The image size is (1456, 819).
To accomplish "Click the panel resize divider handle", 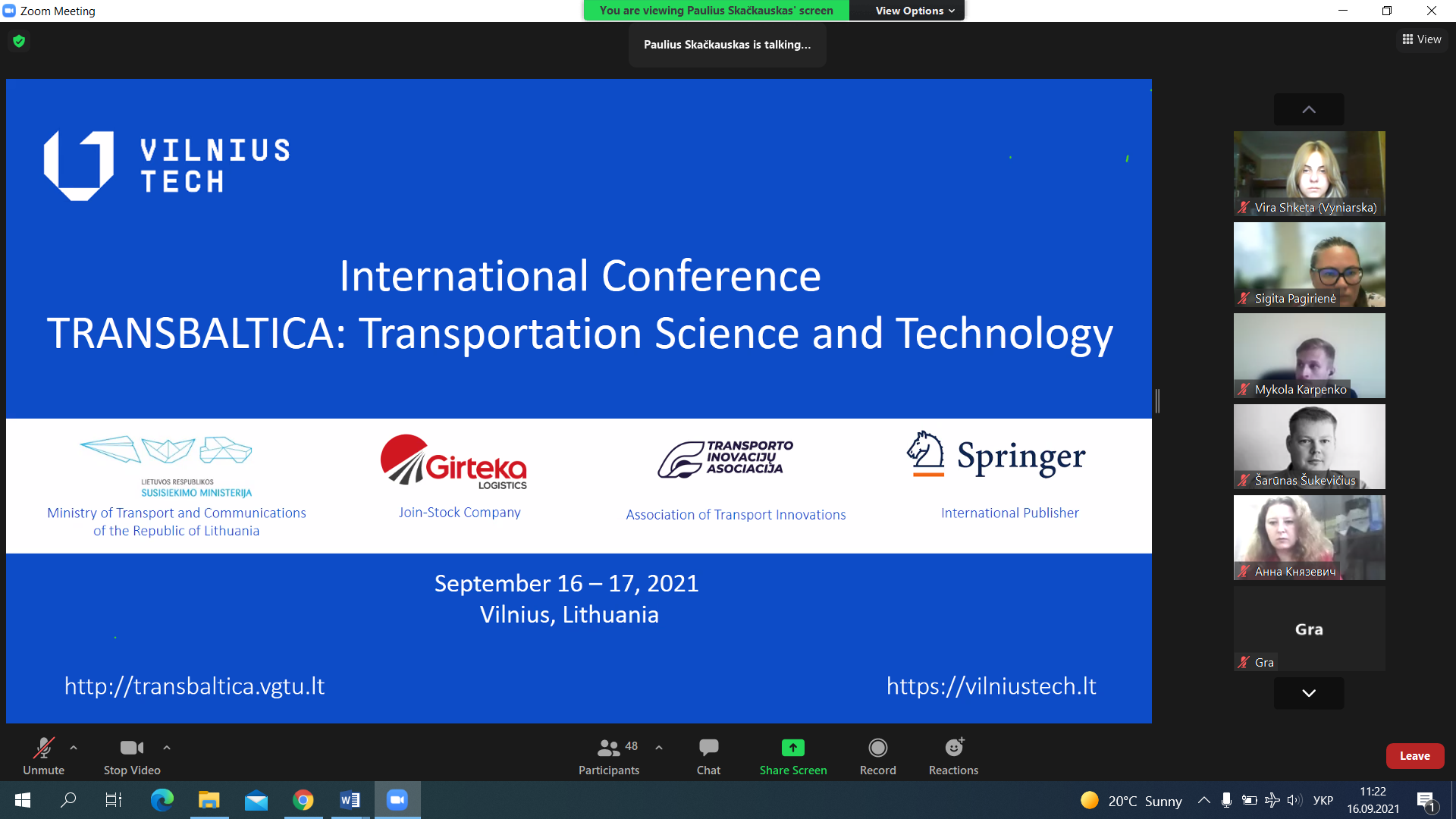I will tap(1157, 400).
